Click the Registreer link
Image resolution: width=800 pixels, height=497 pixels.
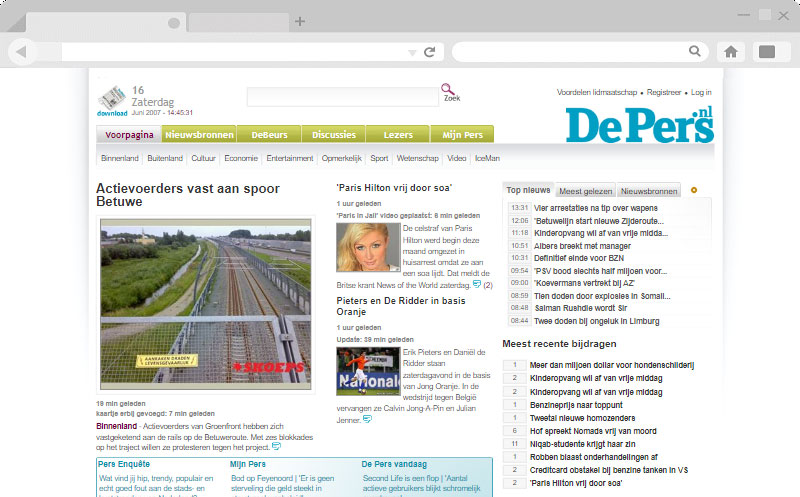[x=664, y=92]
